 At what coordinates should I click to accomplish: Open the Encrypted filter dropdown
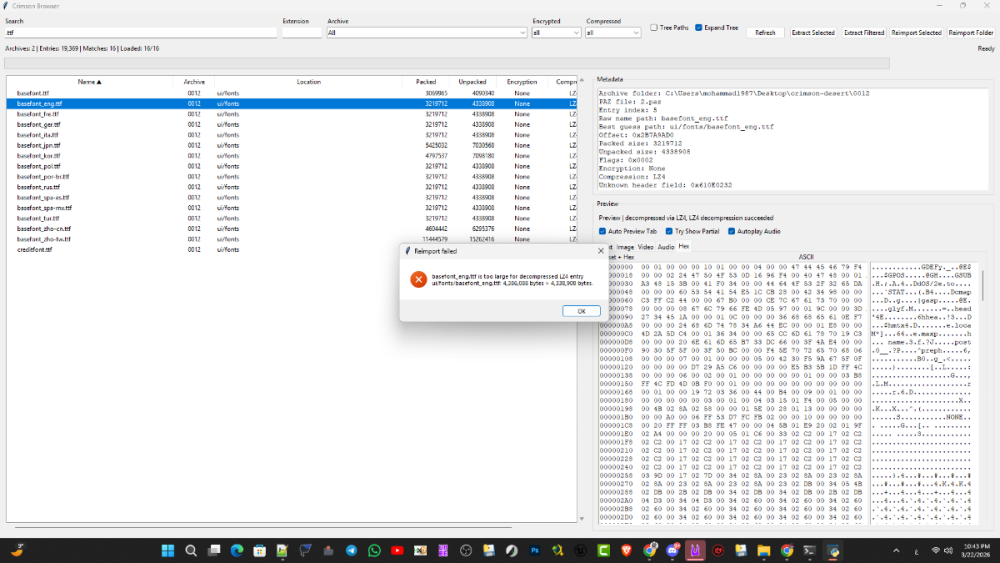[556, 33]
